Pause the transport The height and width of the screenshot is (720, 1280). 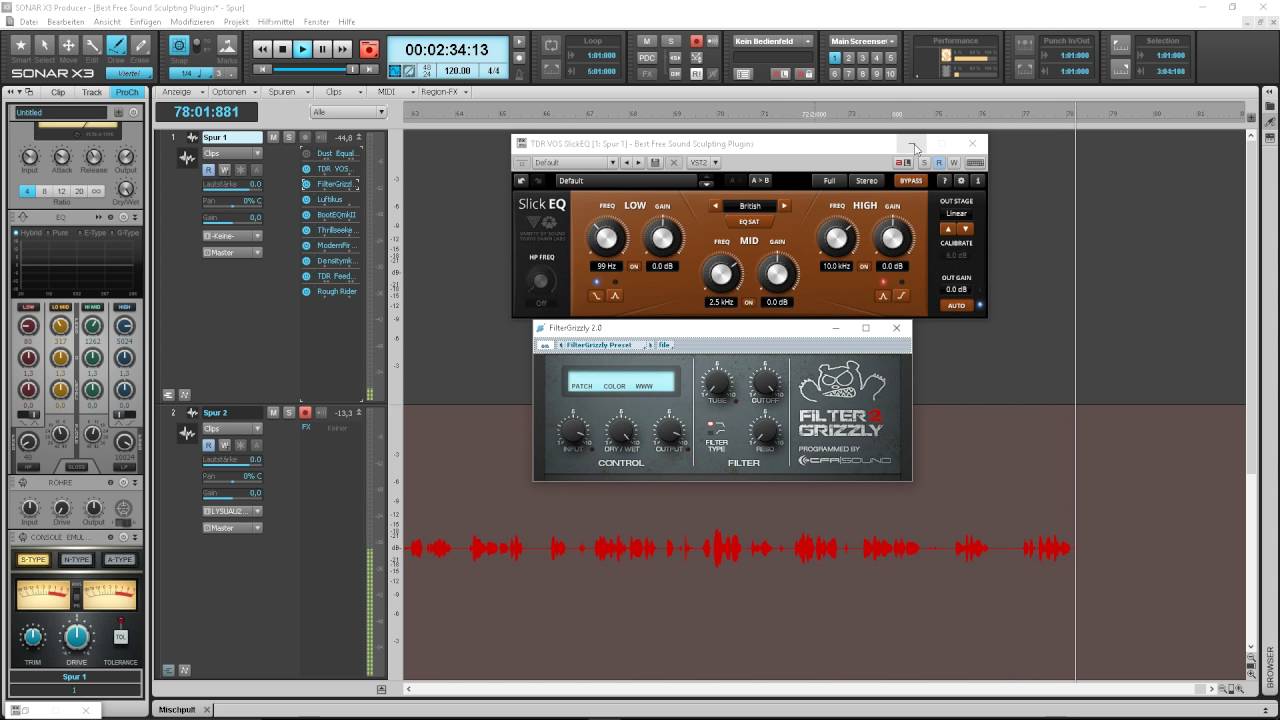tap(323, 49)
